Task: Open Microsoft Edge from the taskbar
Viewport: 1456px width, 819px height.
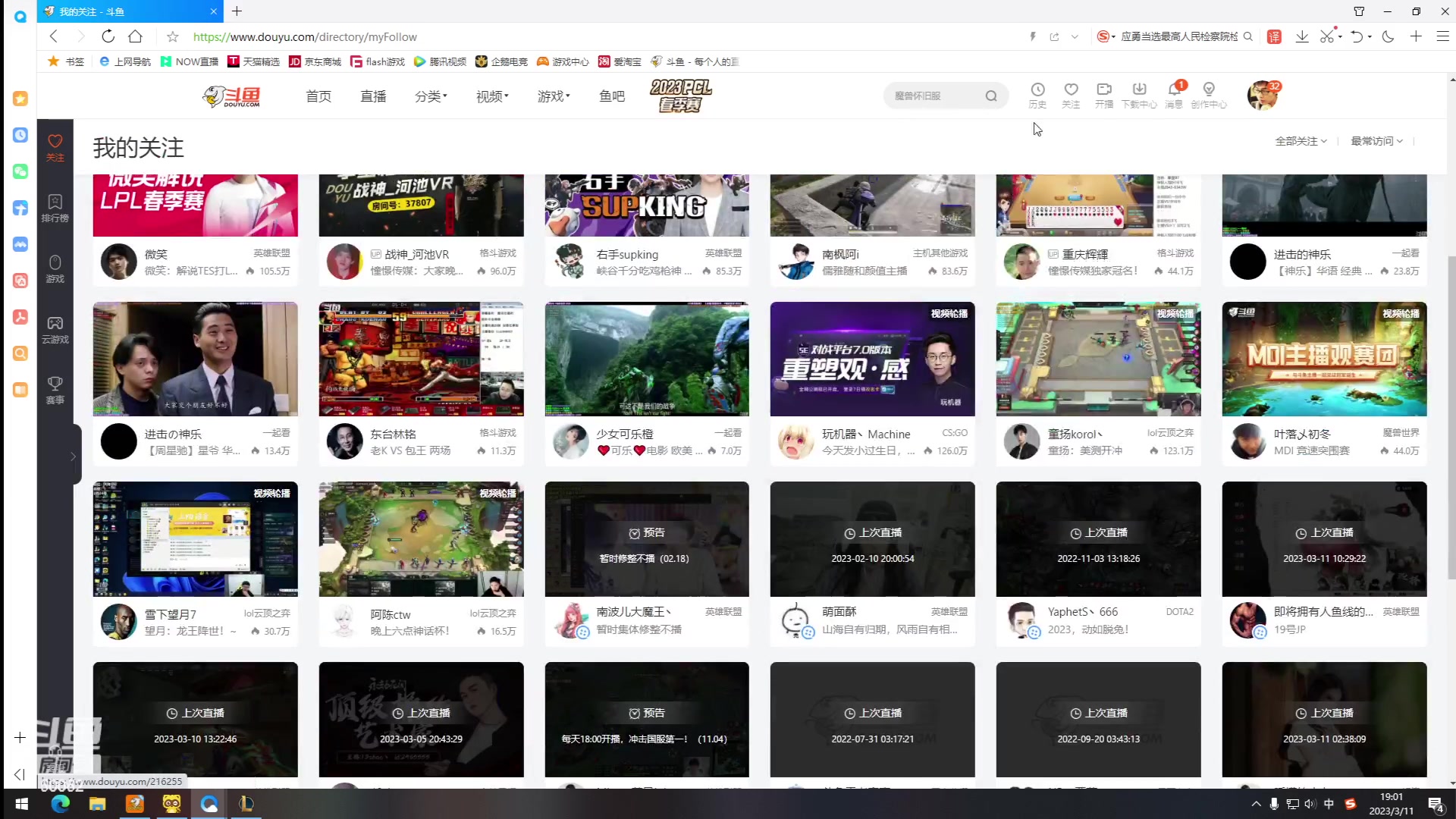Action: 60,804
